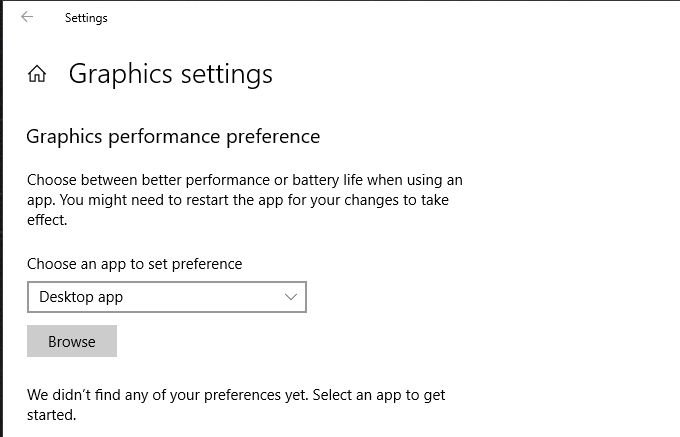Click the "Choose an app to set preference" label
The image size is (680, 437).
pos(134,264)
